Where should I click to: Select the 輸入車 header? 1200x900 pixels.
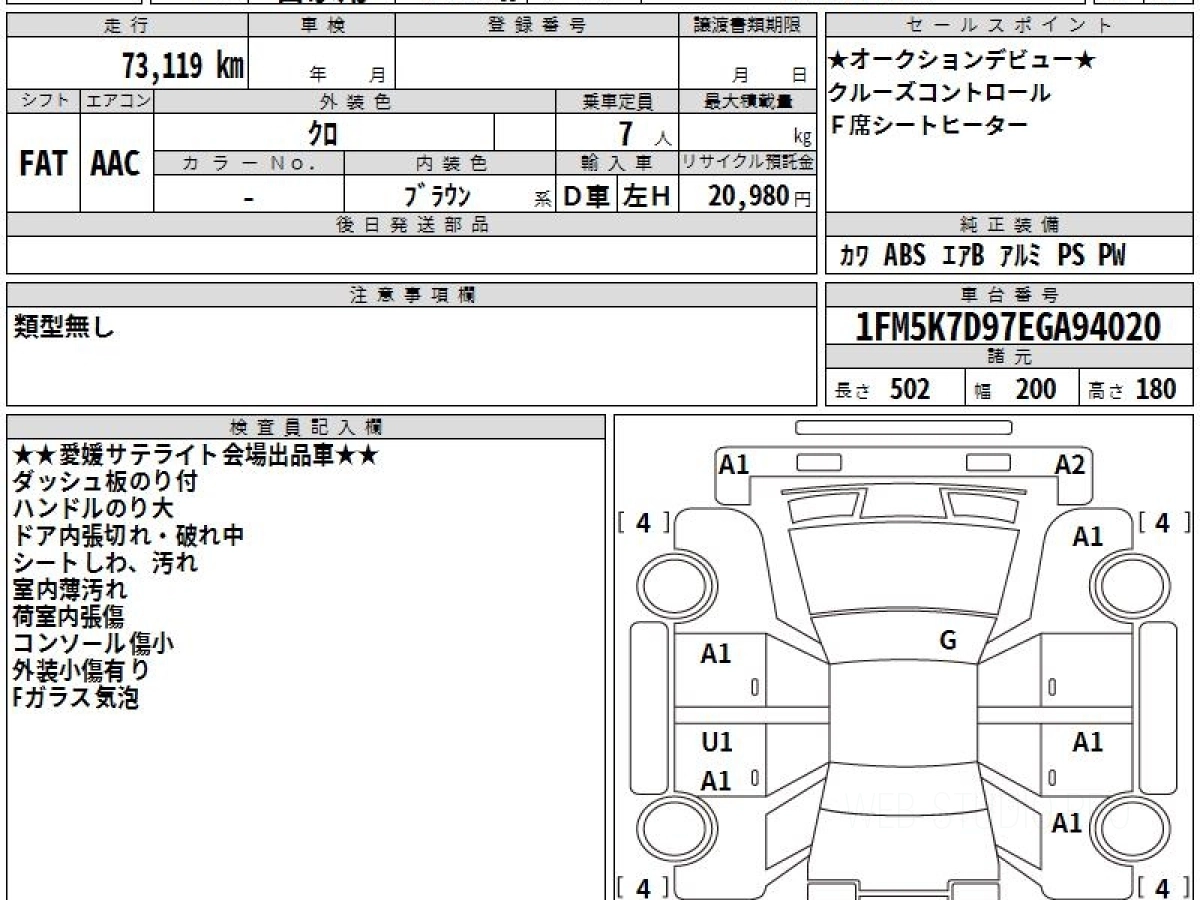(x=617, y=163)
